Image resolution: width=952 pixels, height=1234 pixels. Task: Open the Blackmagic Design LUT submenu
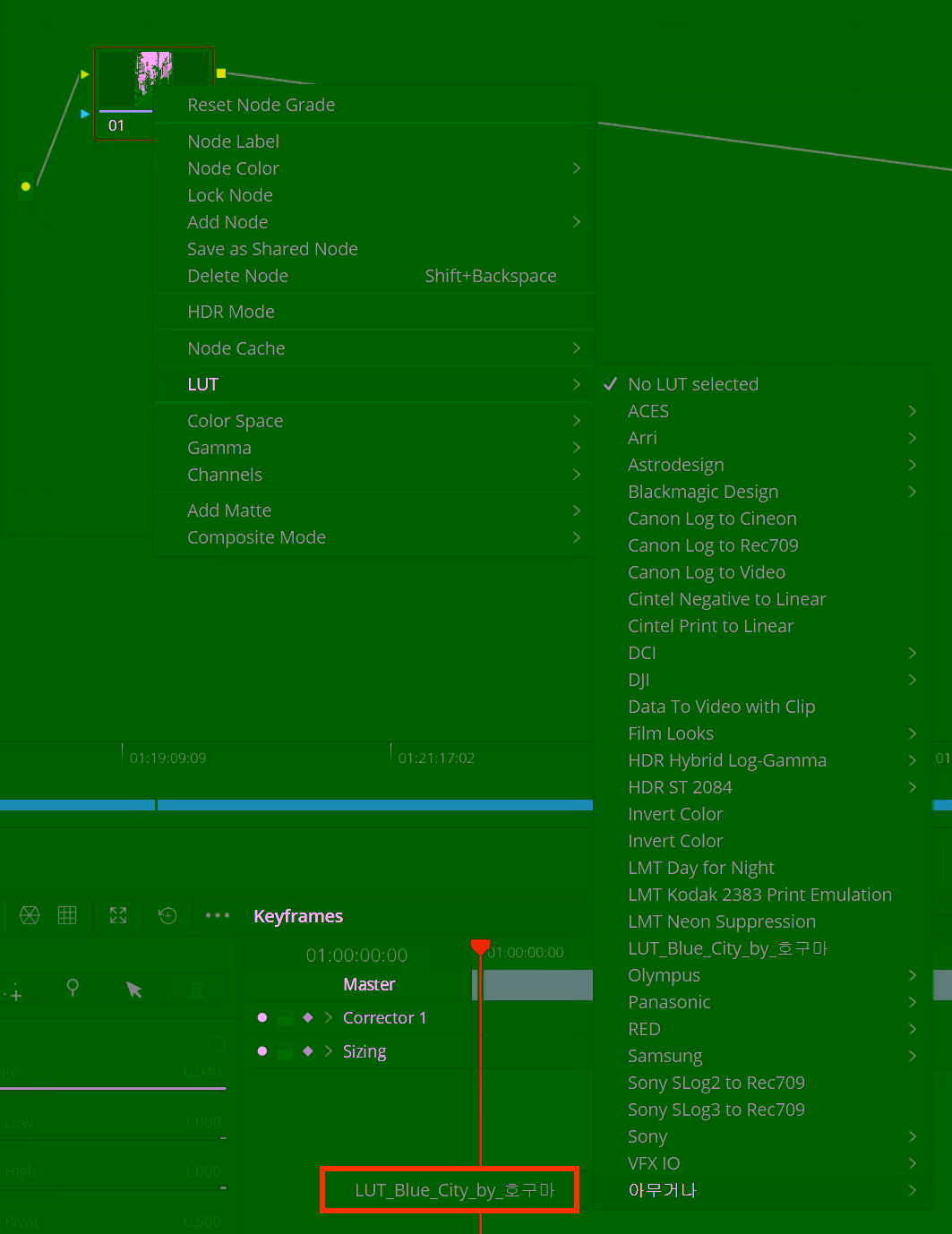[x=763, y=492]
